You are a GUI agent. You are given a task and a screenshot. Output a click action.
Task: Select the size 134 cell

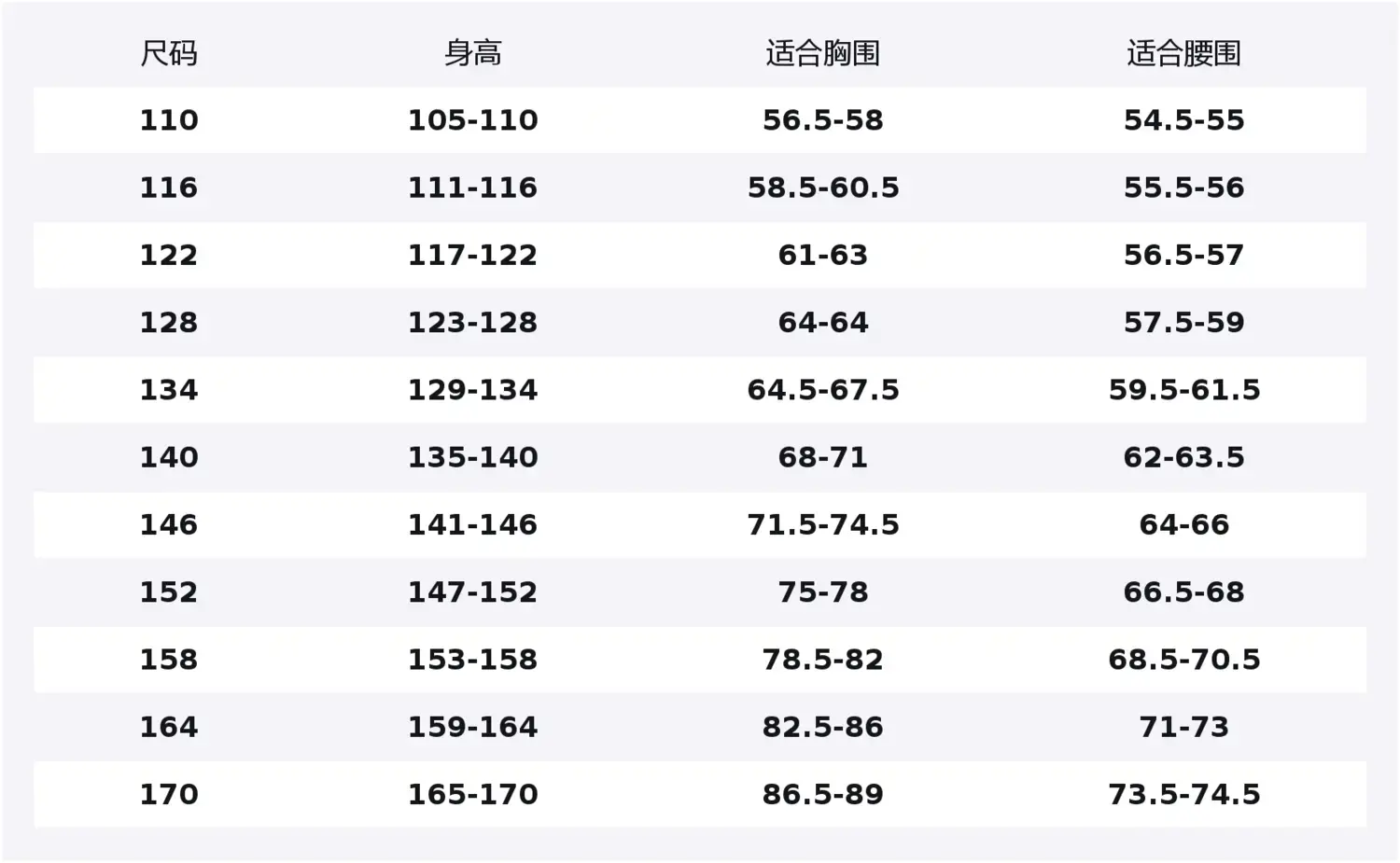(169, 390)
